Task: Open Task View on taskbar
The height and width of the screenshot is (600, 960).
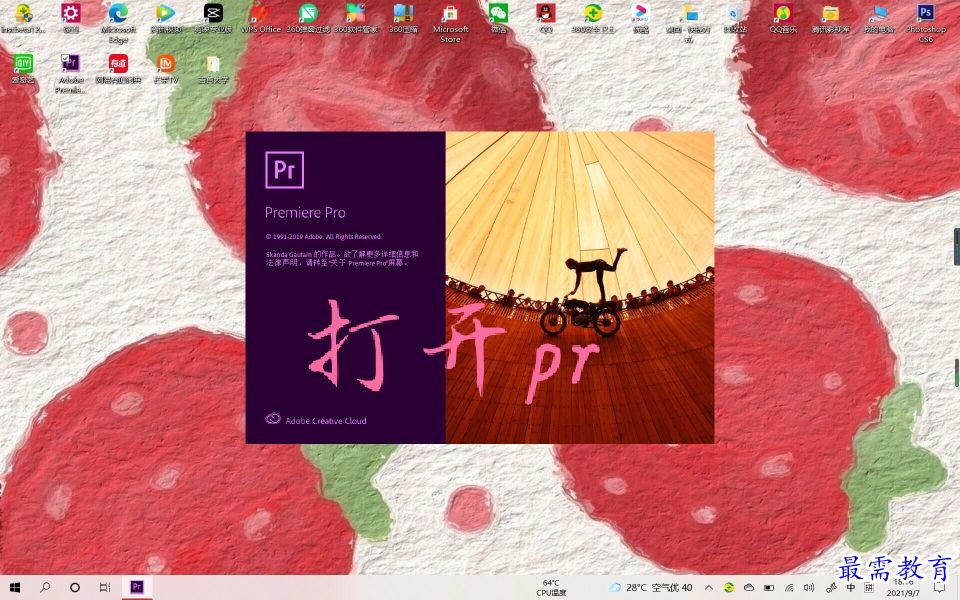Action: 105,587
